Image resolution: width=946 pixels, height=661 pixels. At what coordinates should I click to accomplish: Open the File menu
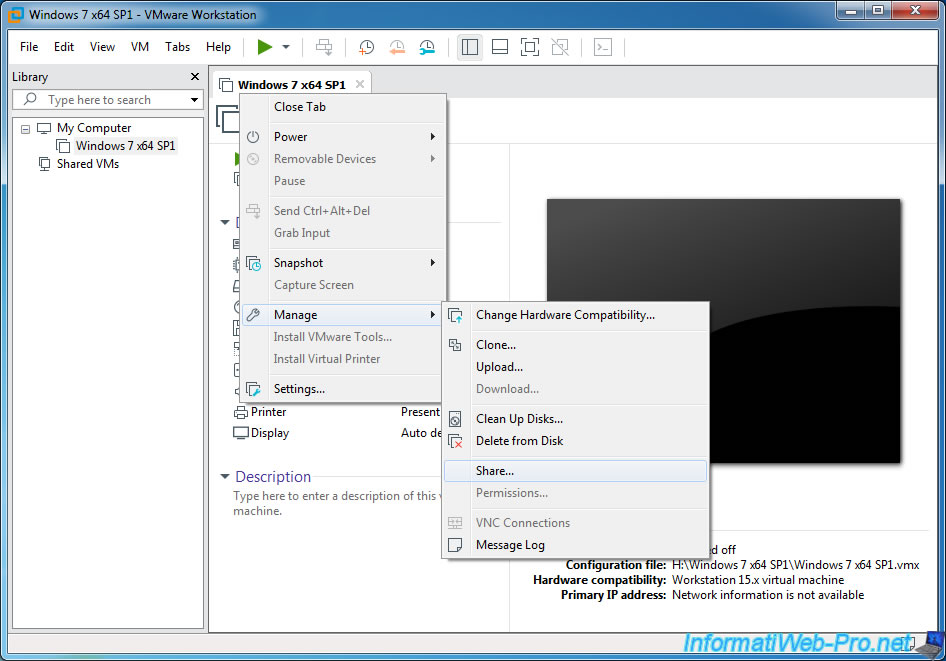pos(28,47)
